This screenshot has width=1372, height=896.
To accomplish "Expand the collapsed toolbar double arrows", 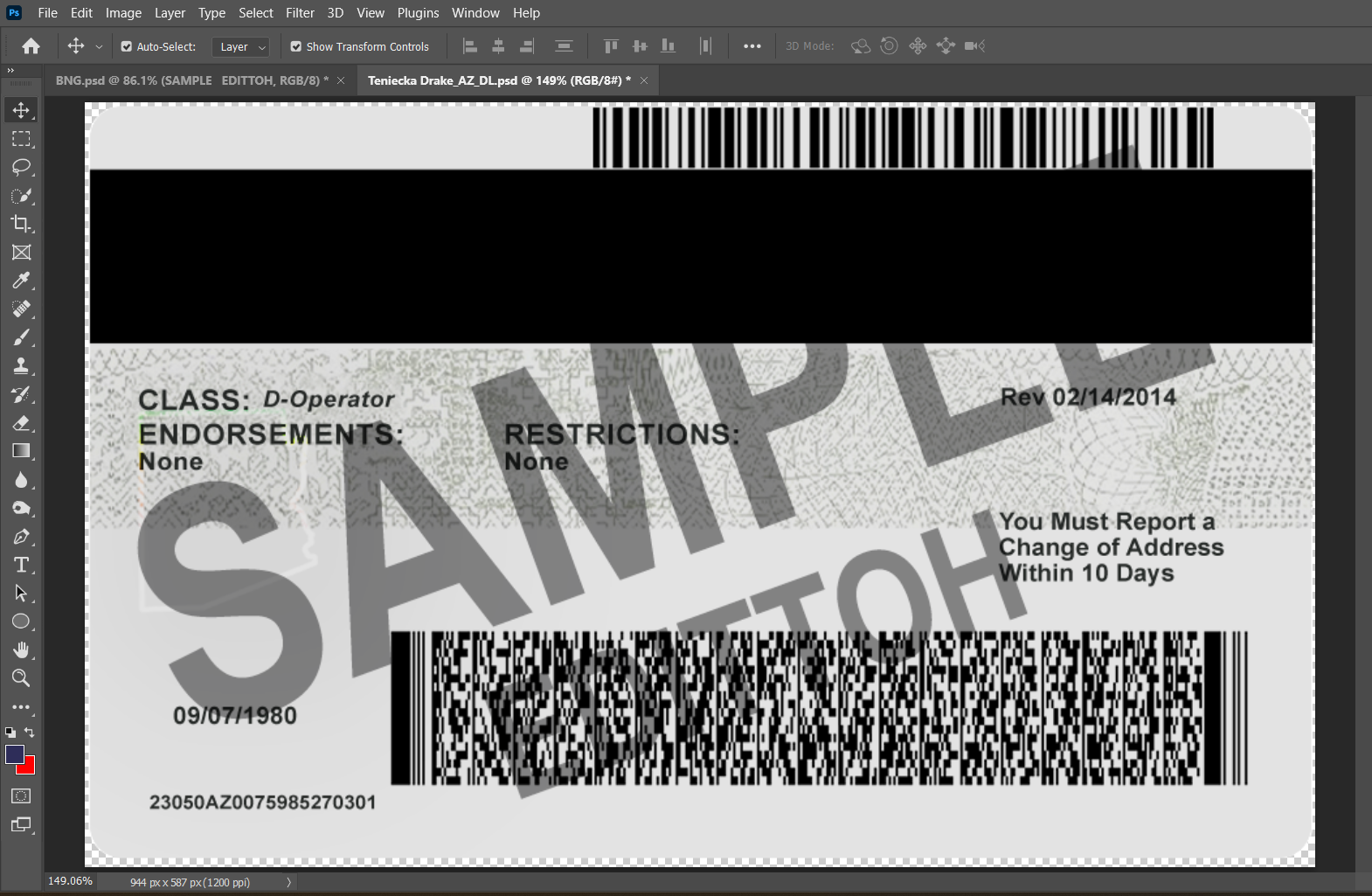I will click(10, 70).
